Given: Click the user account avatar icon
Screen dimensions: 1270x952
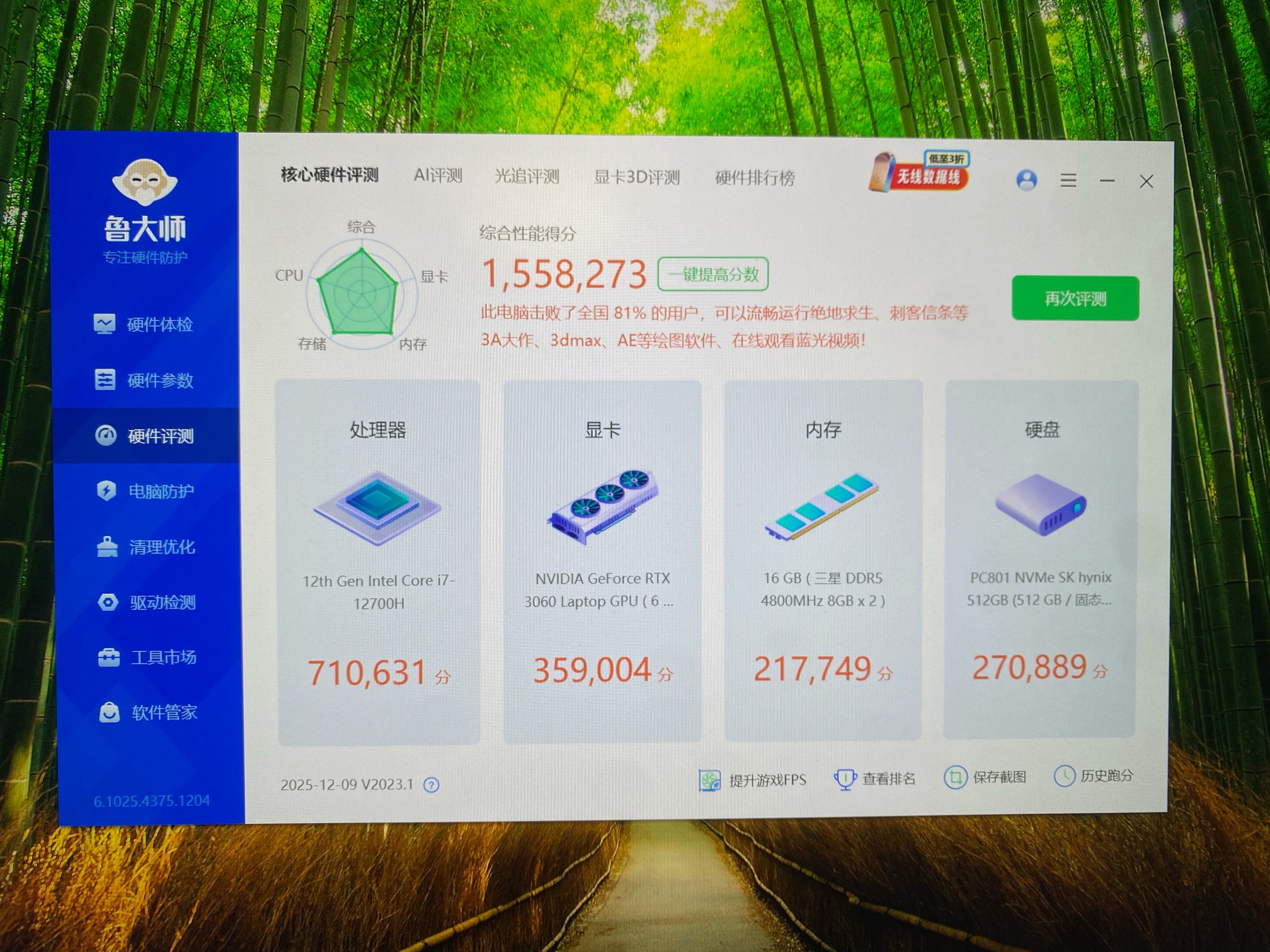Looking at the screenshot, I should (1026, 180).
